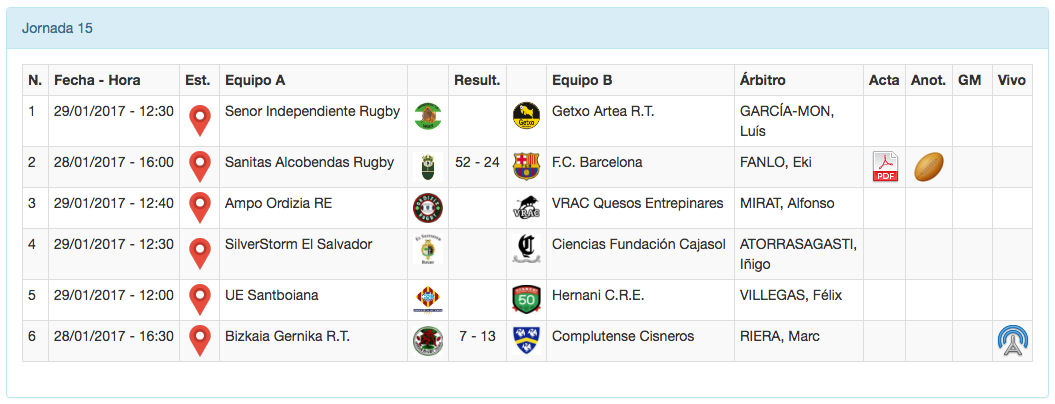Select SilverStorm El Salvador team name

click(x=298, y=245)
